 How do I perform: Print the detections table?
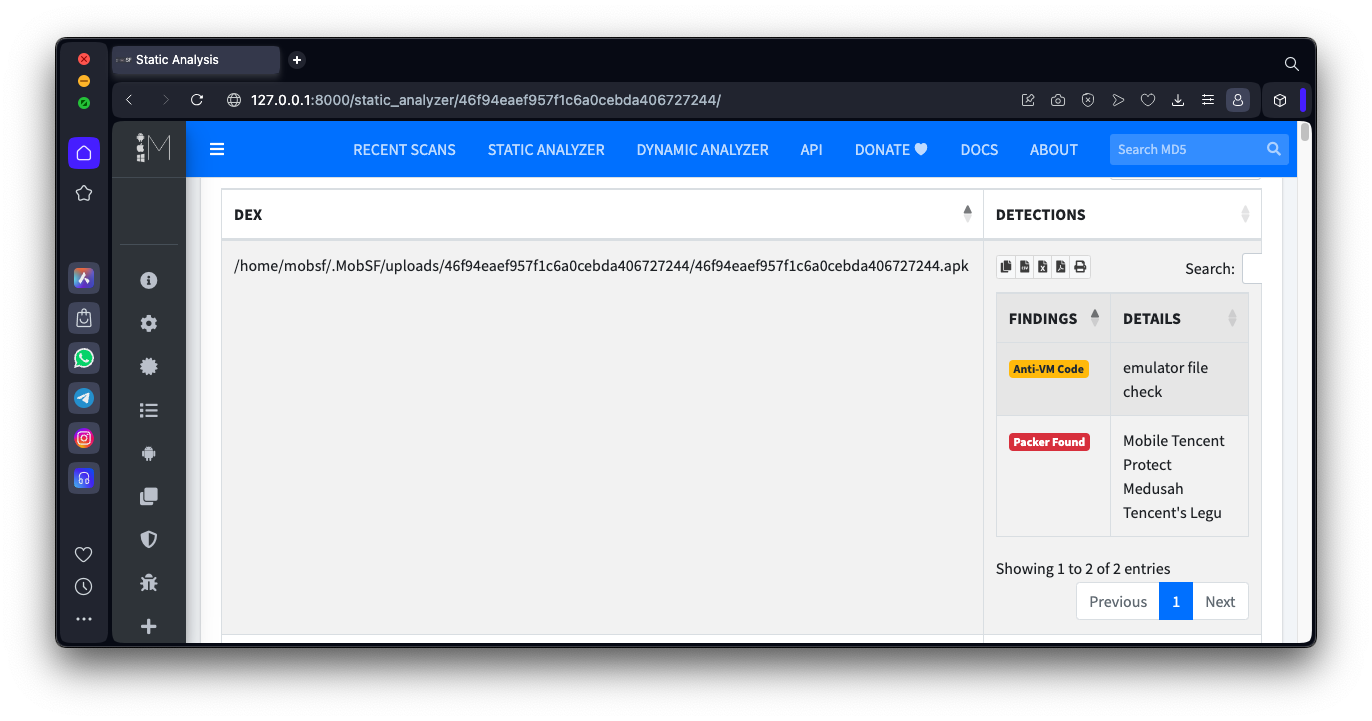click(x=1080, y=266)
